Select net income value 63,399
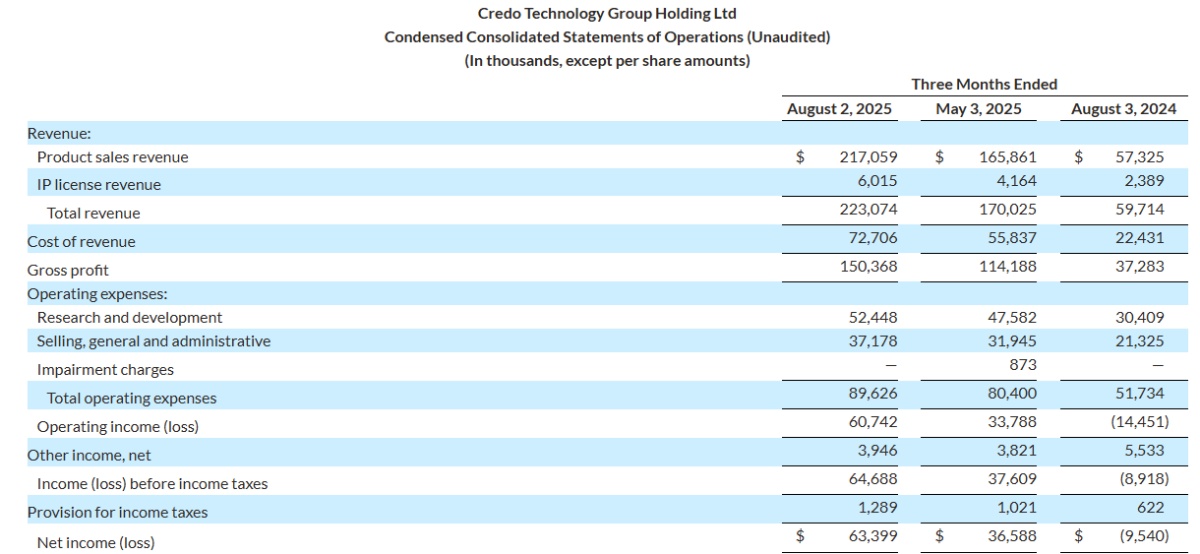Viewport: 1200px width, 554px height. click(x=873, y=536)
